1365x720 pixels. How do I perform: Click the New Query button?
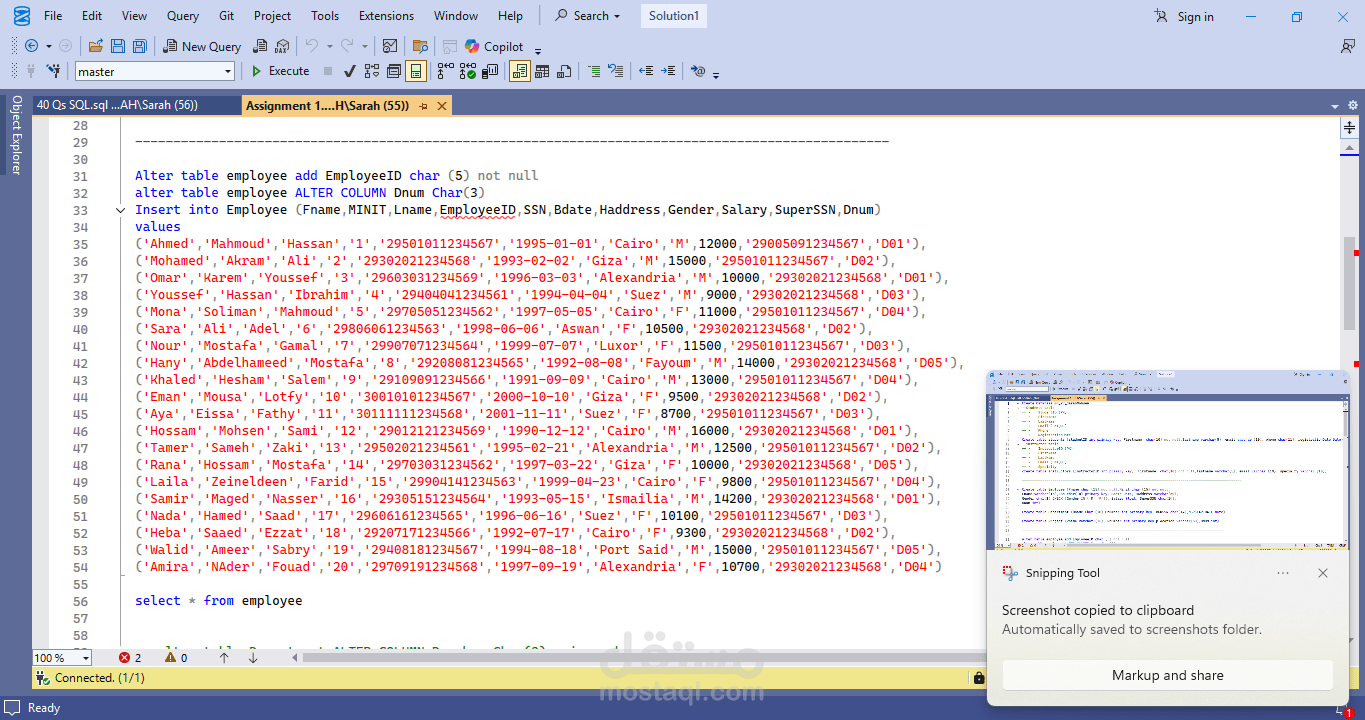202,46
